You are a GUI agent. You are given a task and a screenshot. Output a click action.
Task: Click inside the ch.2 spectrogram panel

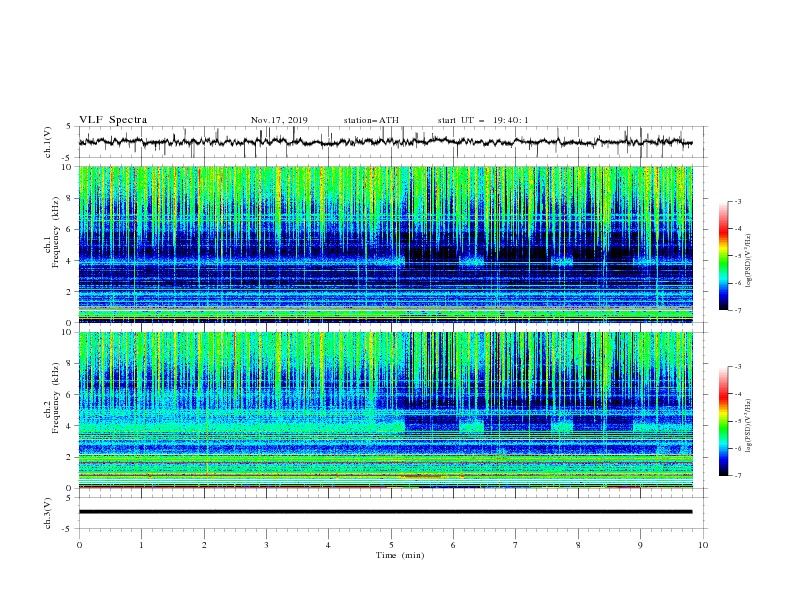(385, 410)
